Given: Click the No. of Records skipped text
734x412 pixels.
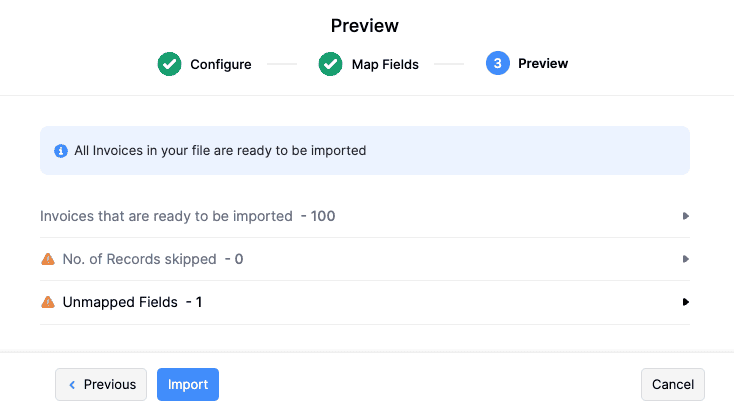Looking at the screenshot, I should 139,259.
